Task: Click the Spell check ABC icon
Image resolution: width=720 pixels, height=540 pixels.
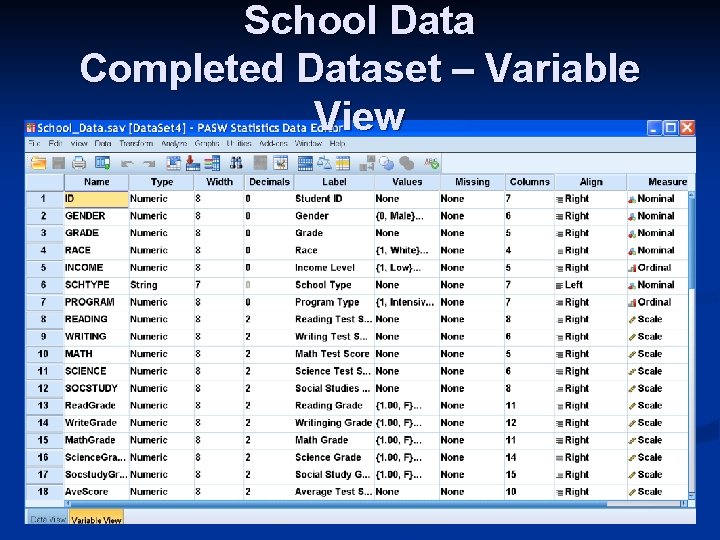Action: coord(431,163)
